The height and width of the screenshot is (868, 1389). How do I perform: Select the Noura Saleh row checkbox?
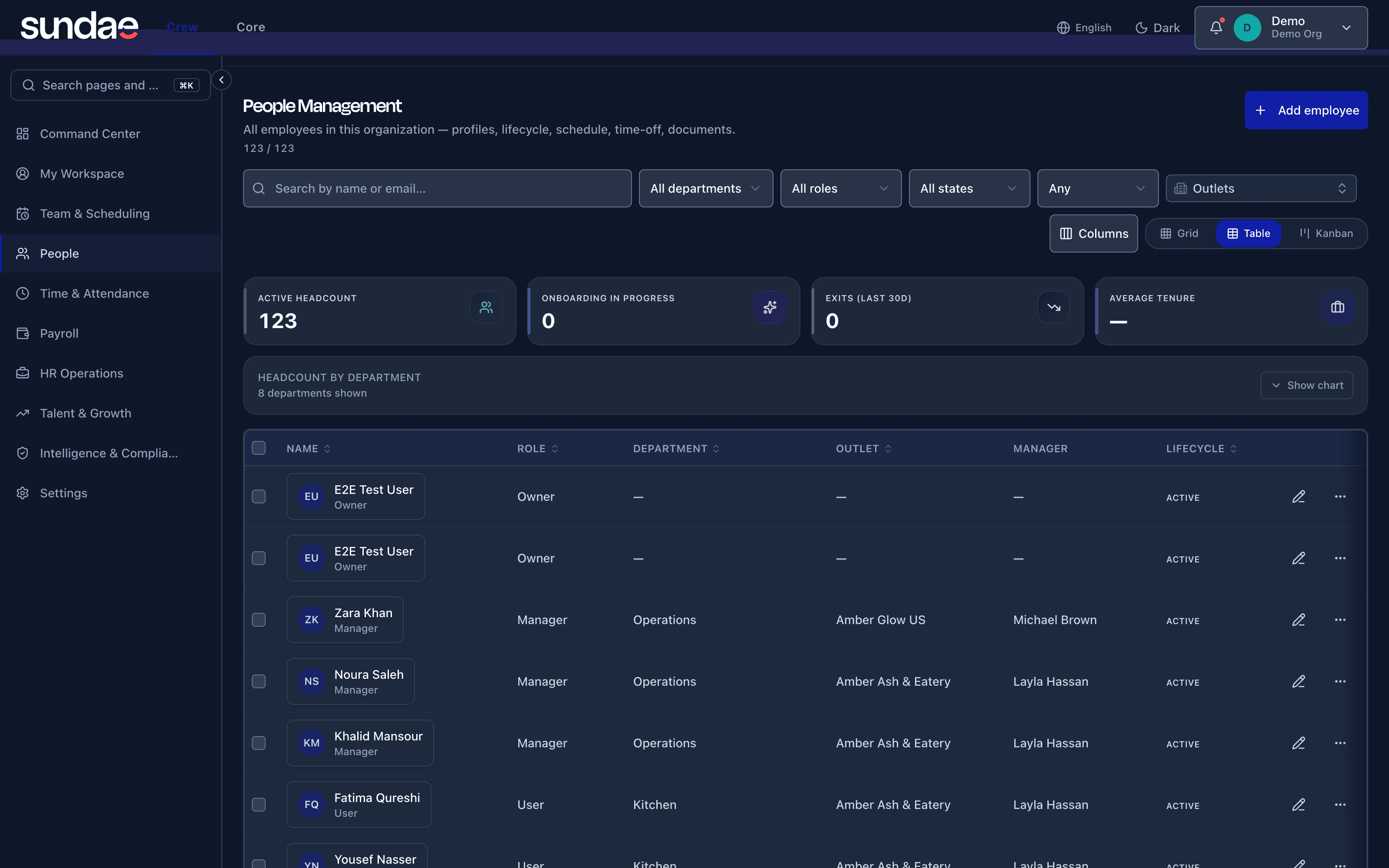(x=259, y=681)
